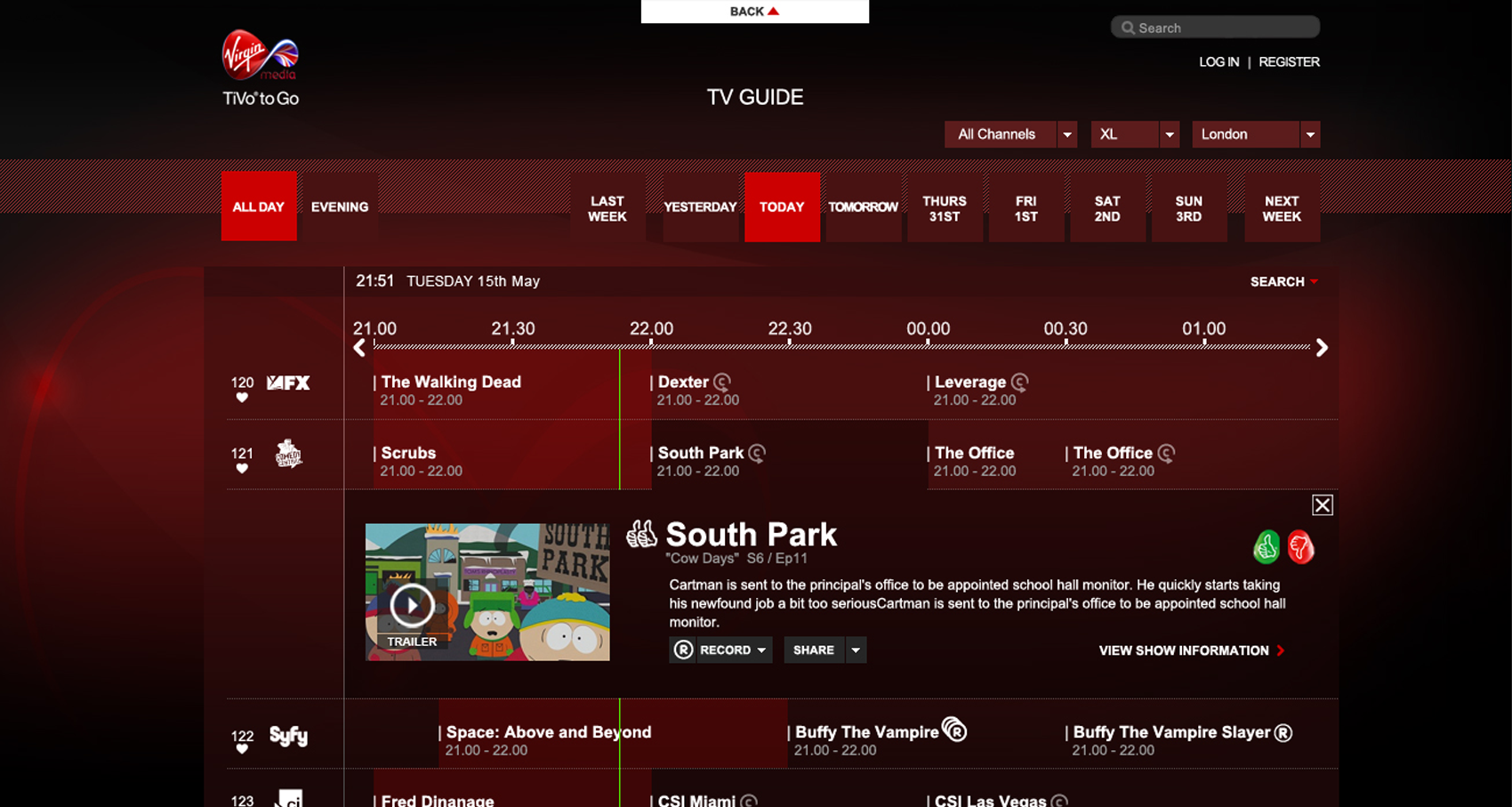The image size is (1512, 807).
Task: Favourite channel 122 heart icon
Action: pyautogui.click(x=242, y=749)
